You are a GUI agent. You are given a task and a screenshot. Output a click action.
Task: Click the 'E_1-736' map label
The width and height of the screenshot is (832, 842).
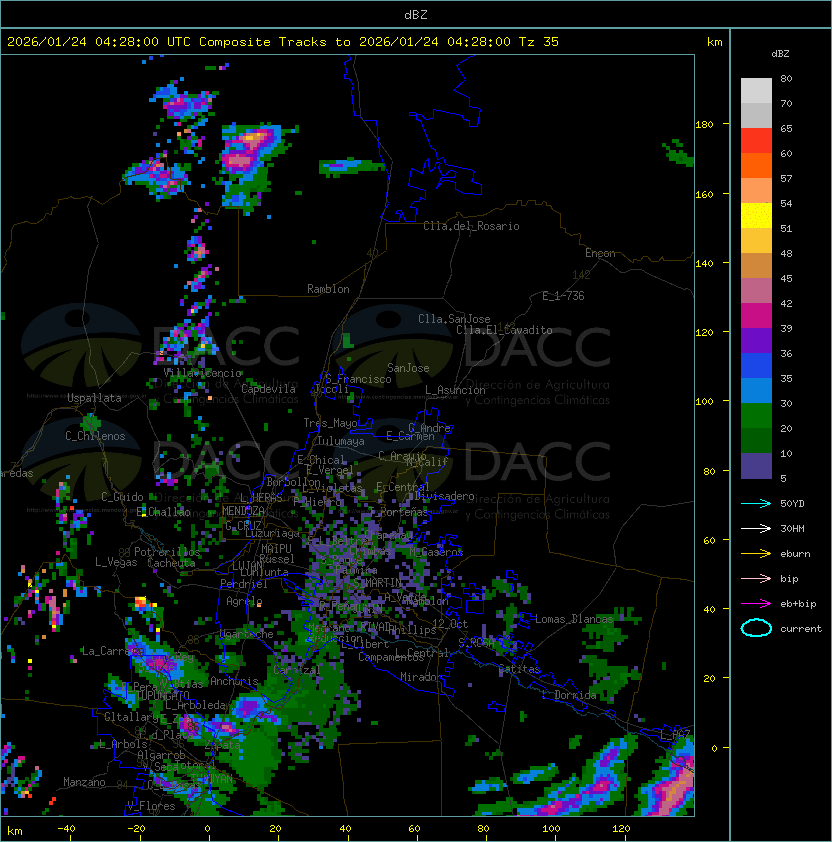pos(563,296)
